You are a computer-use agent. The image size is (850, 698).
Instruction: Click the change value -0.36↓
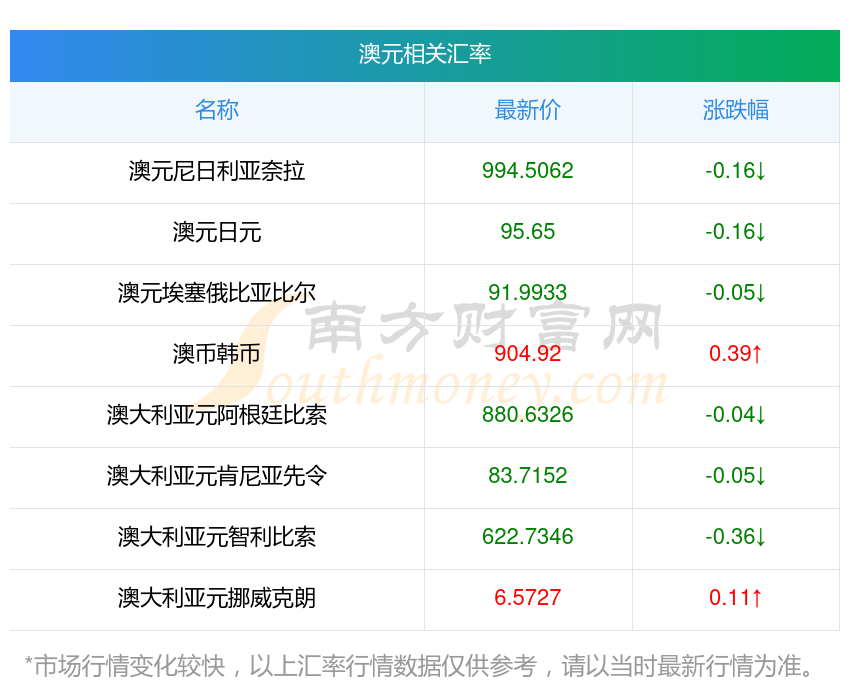[x=736, y=537]
